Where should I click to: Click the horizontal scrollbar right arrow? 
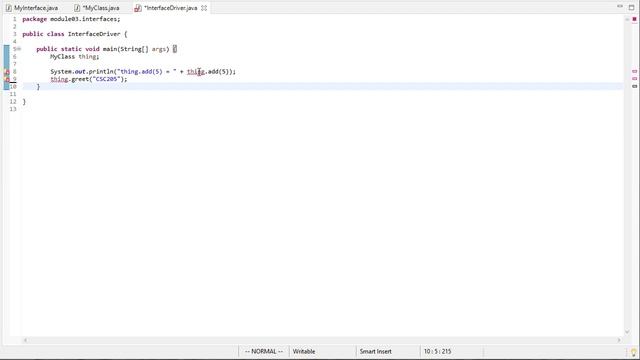pyautogui.click(x=619, y=340)
